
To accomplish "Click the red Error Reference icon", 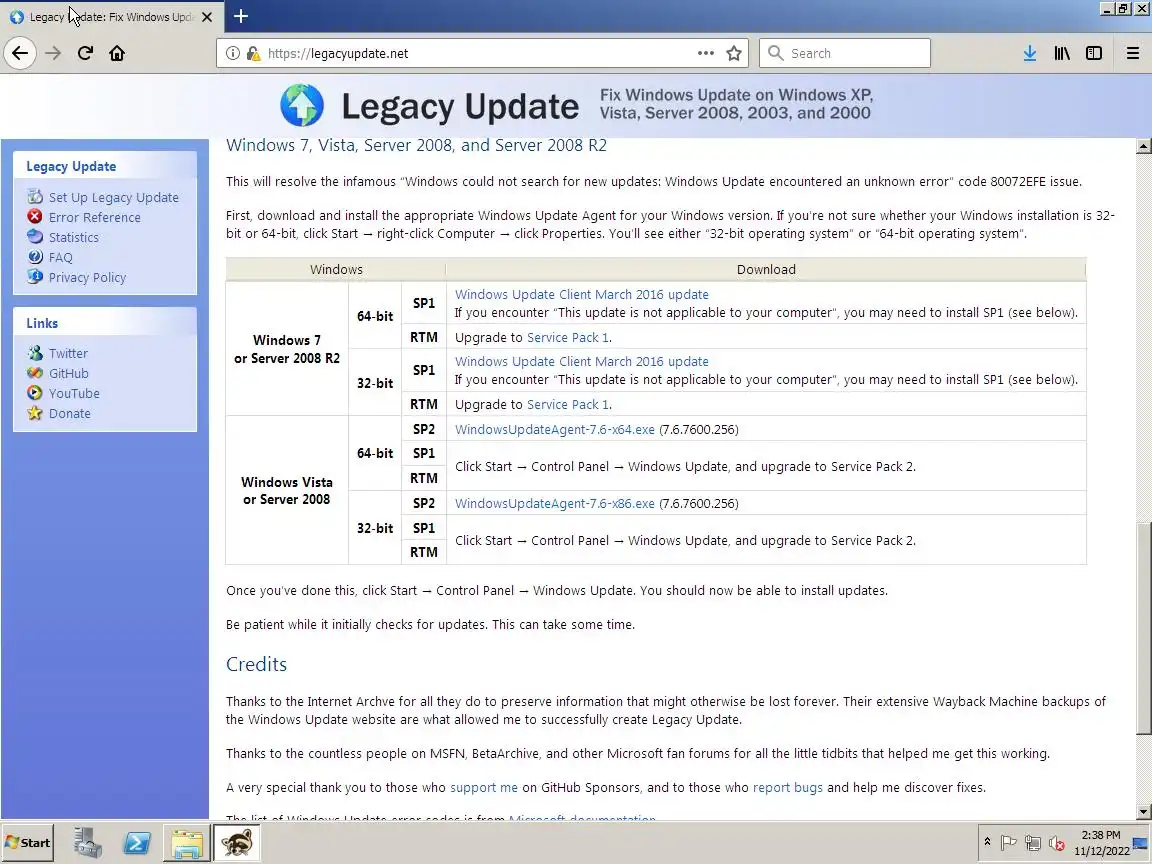I will 35,216.
